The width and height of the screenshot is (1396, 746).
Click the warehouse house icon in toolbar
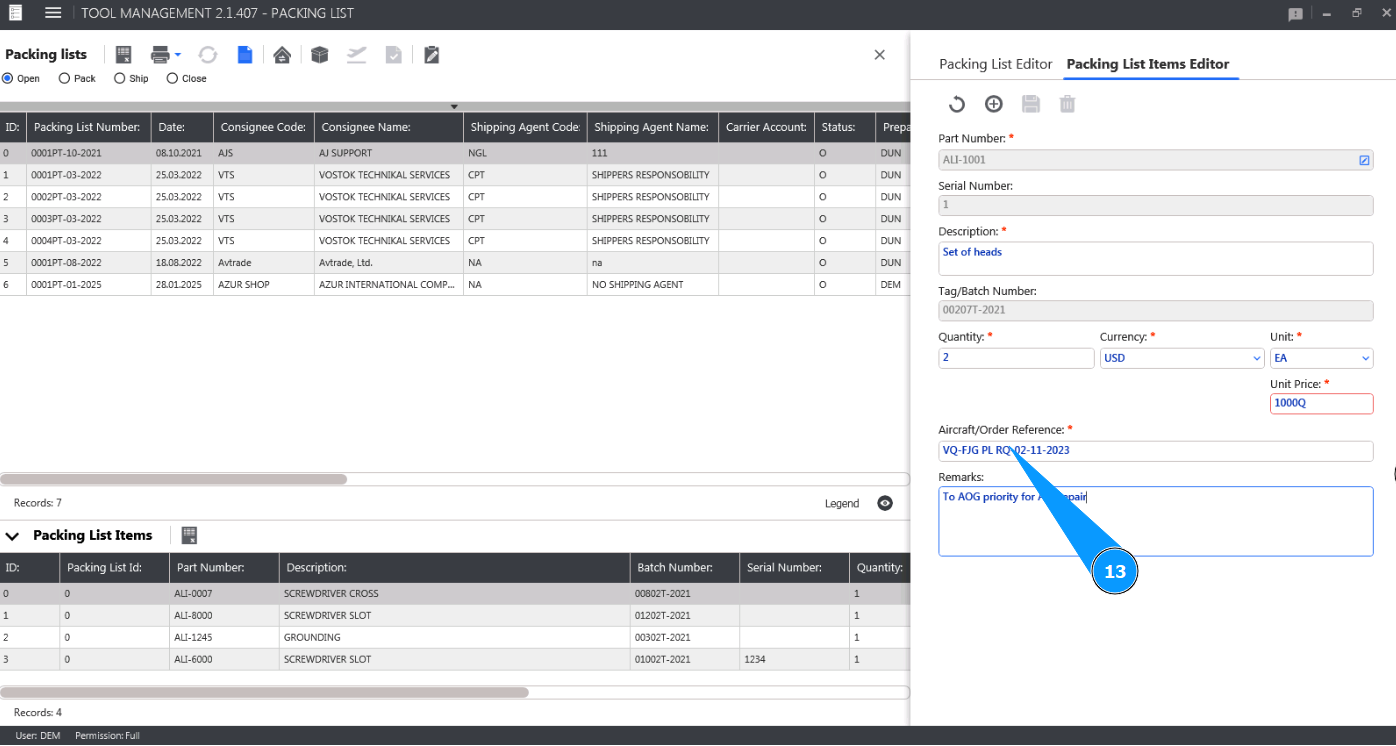[282, 55]
